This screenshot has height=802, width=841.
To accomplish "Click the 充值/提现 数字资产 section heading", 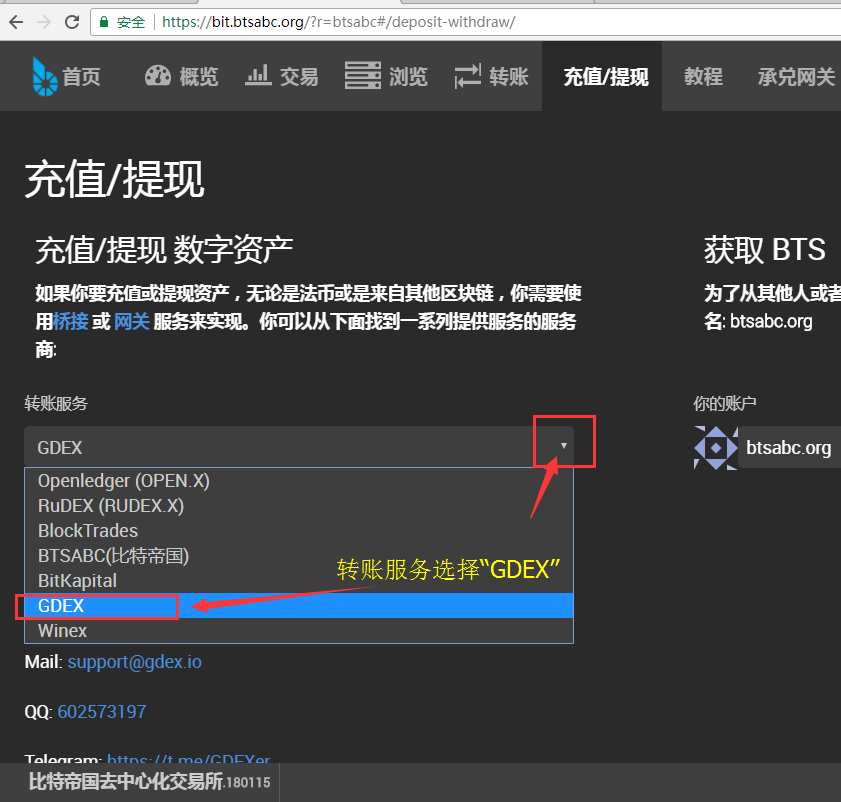I will [164, 249].
